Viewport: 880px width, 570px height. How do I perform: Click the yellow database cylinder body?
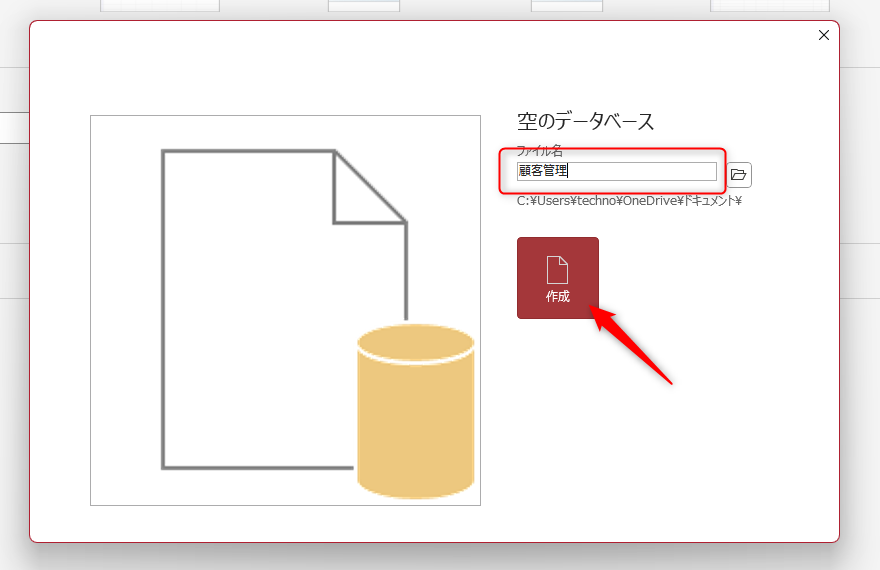coord(415,430)
